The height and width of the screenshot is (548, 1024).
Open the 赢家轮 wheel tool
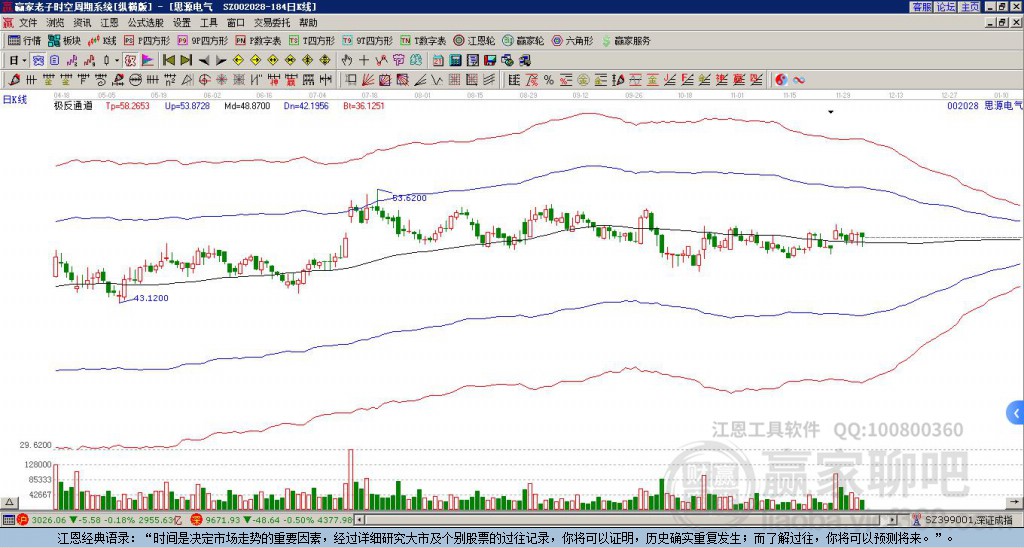coord(523,40)
